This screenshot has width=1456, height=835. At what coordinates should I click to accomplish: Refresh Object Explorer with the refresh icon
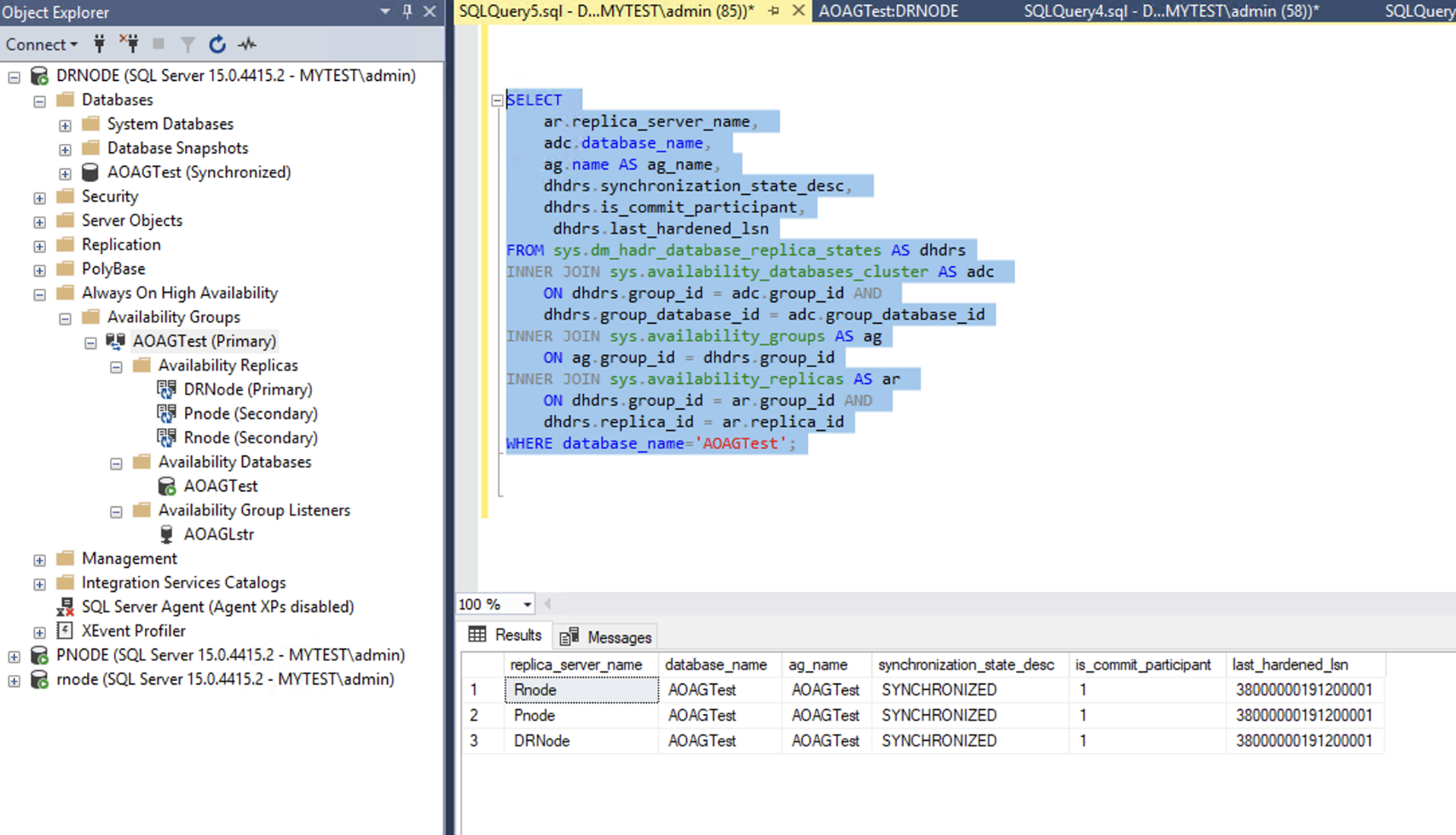tap(217, 44)
